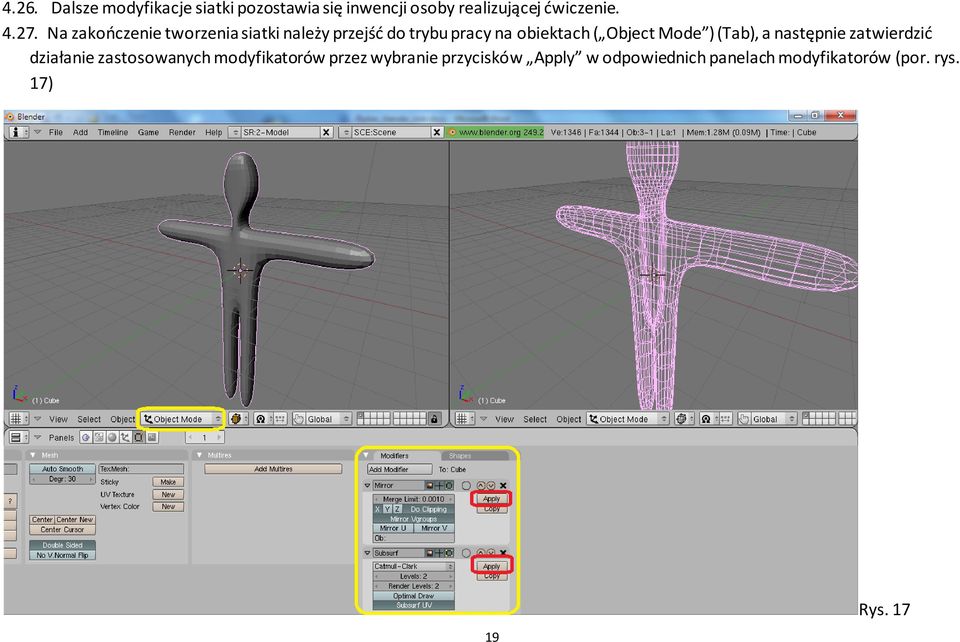
Task: Open the Timeline menu
Action: tap(113, 132)
